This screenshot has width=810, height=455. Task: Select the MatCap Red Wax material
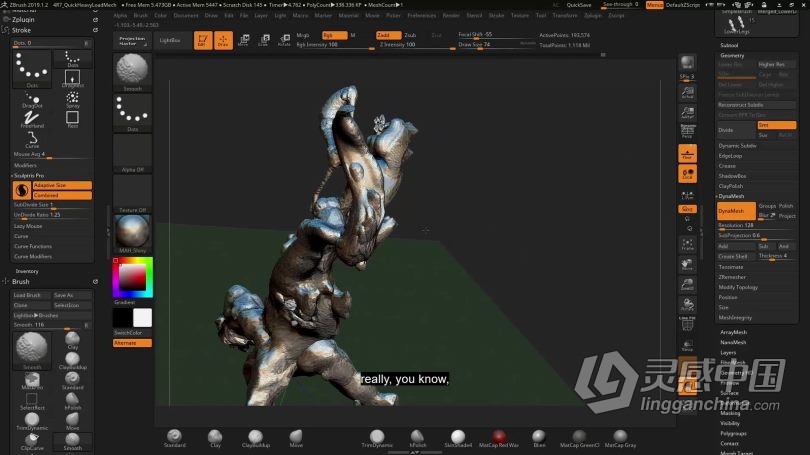click(499, 438)
